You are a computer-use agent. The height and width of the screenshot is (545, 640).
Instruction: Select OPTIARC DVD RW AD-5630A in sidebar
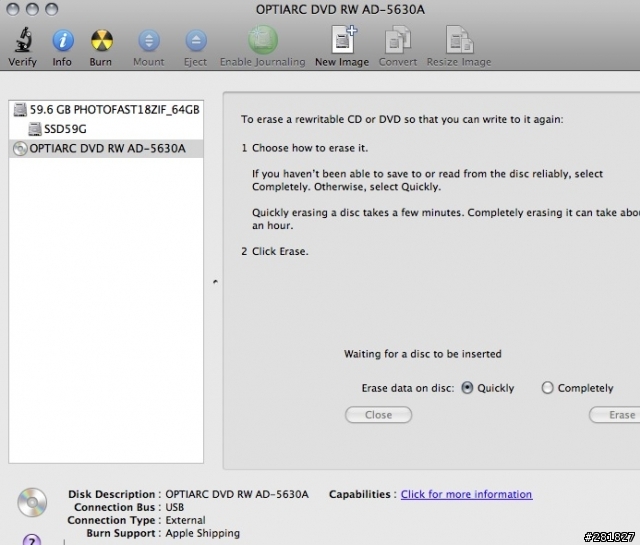[106, 148]
